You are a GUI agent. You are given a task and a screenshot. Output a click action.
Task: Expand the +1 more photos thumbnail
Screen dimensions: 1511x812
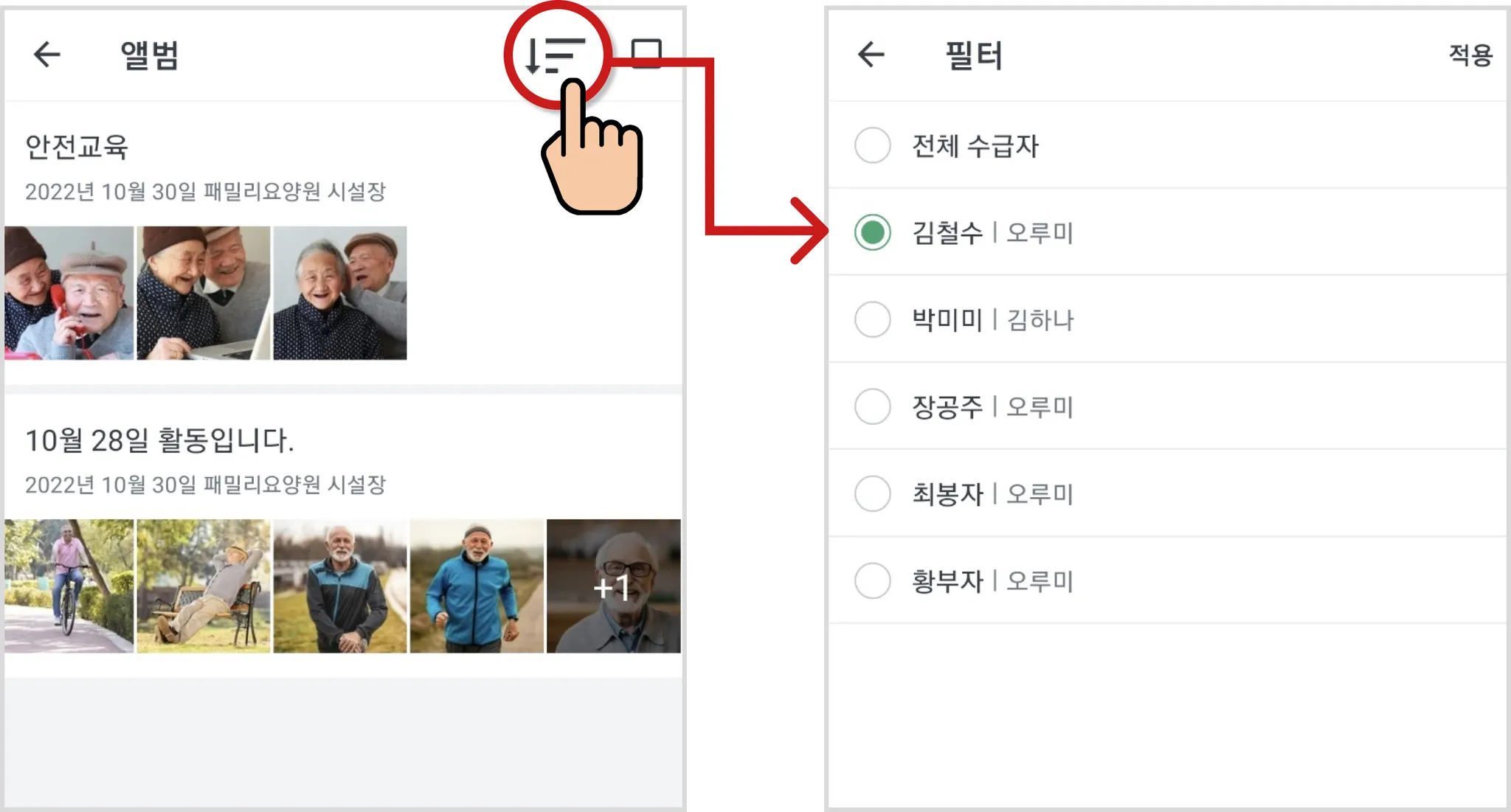coord(613,586)
